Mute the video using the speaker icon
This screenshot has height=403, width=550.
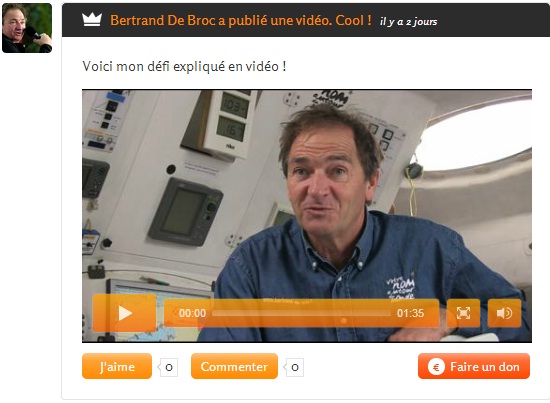pos(504,313)
